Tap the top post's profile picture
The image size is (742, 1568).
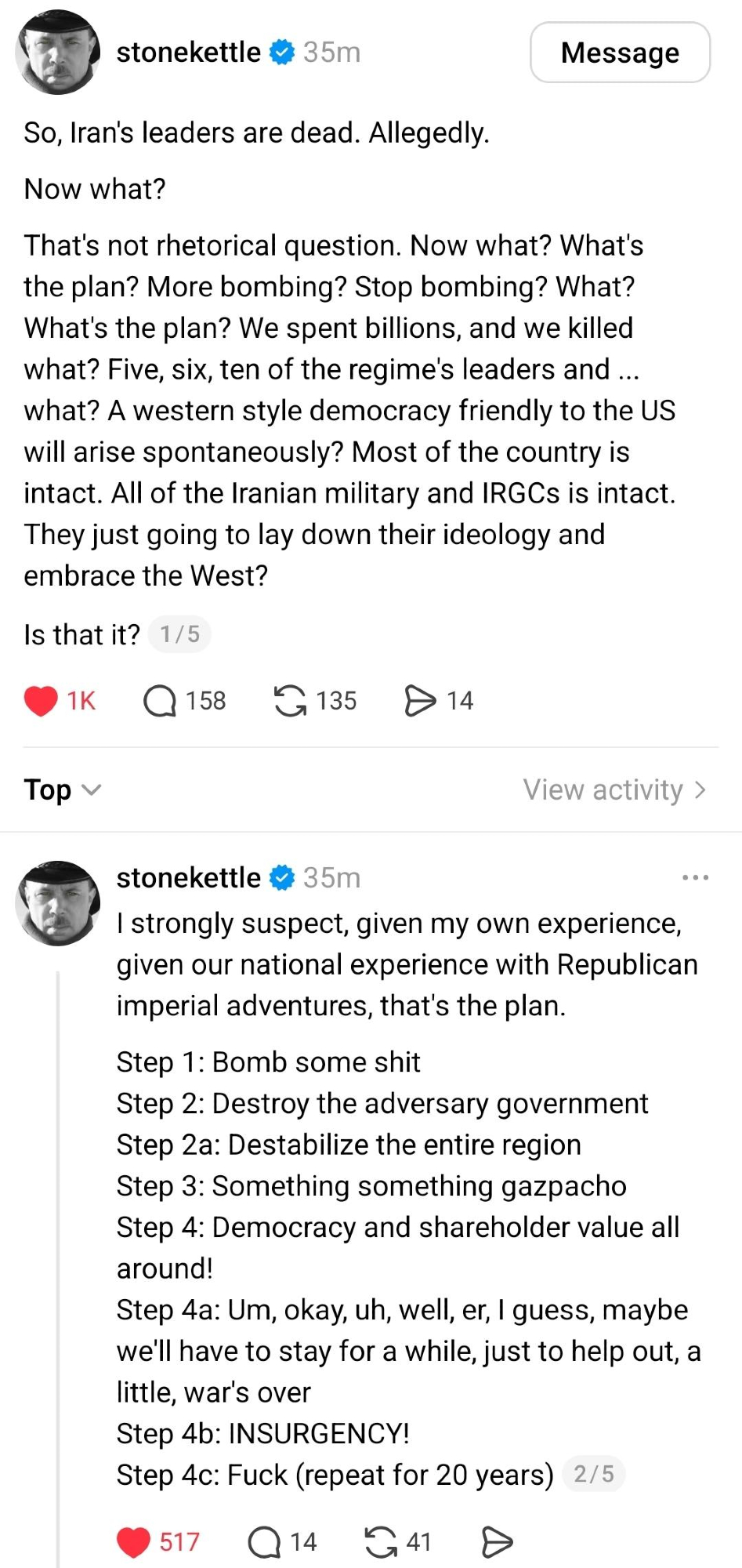point(58,53)
